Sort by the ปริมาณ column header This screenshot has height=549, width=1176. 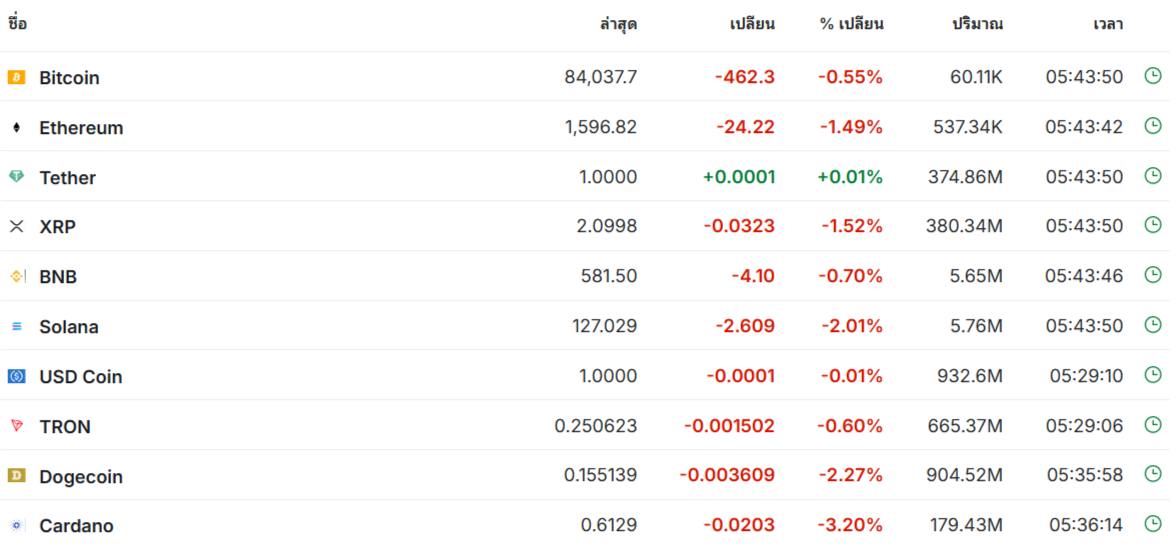(x=978, y=24)
